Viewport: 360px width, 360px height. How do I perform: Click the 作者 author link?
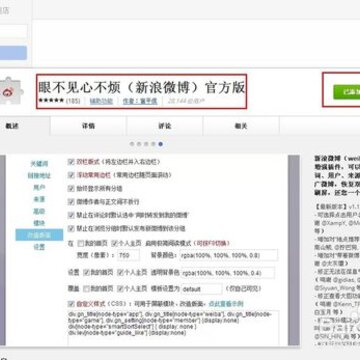(x=140, y=101)
